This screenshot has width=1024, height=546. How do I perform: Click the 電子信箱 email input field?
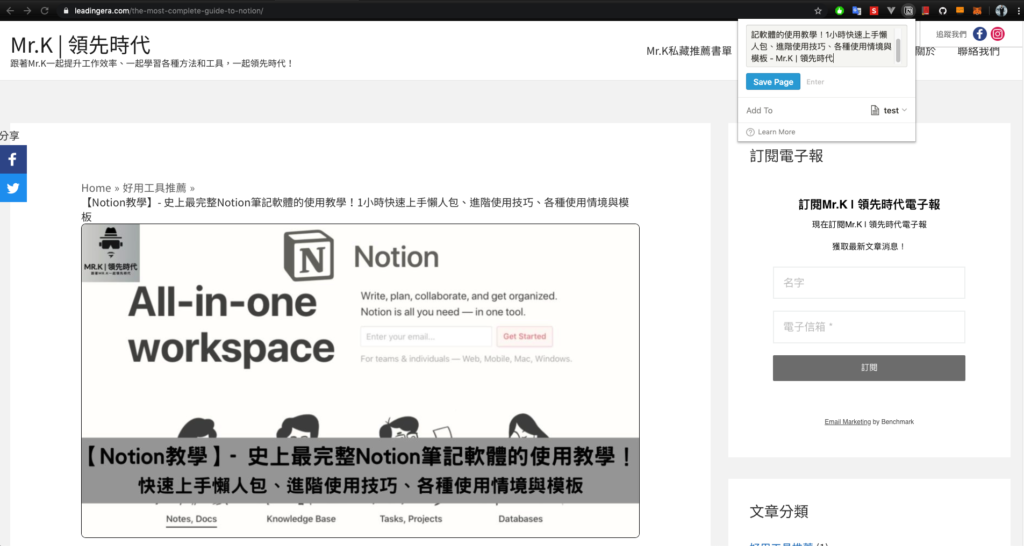869,327
